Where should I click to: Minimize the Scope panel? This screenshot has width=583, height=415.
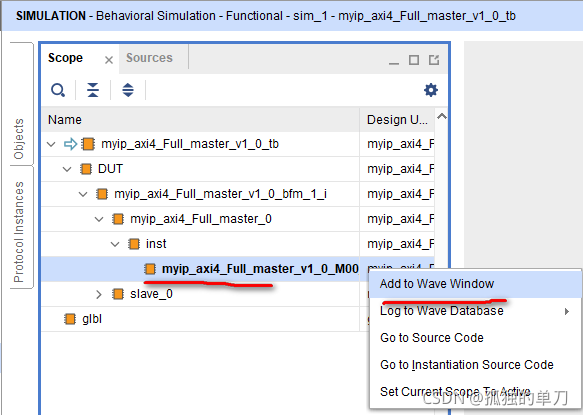coord(394,61)
